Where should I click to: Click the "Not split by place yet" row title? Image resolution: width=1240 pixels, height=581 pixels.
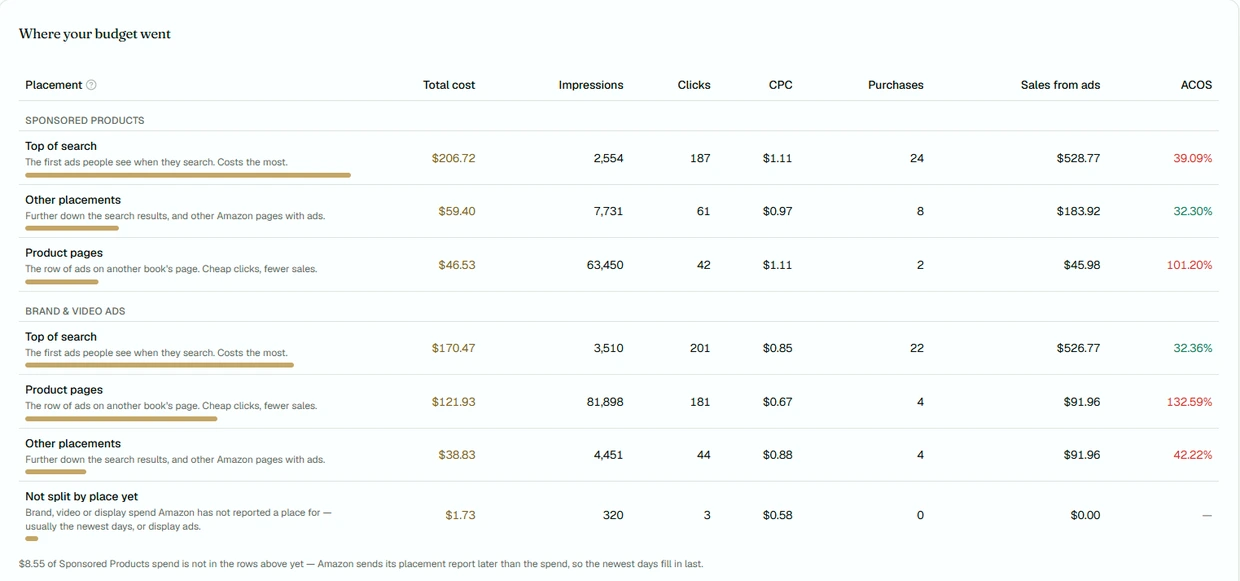(x=81, y=497)
